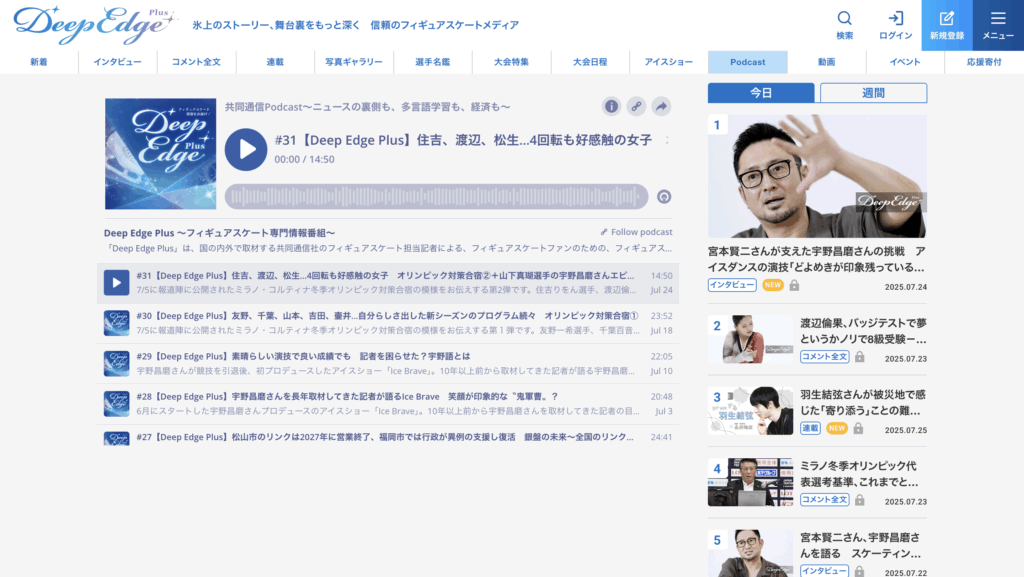
Task: Copy podcast link via chain icon
Action: click(x=636, y=106)
